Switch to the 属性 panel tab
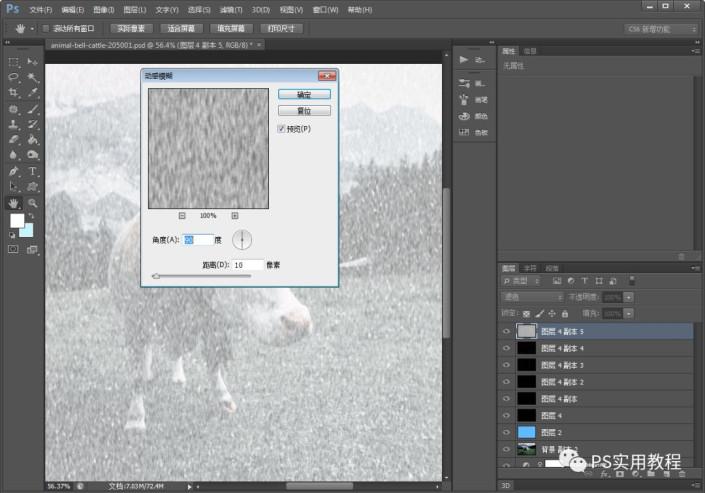This screenshot has height=493, width=705. tap(509, 51)
